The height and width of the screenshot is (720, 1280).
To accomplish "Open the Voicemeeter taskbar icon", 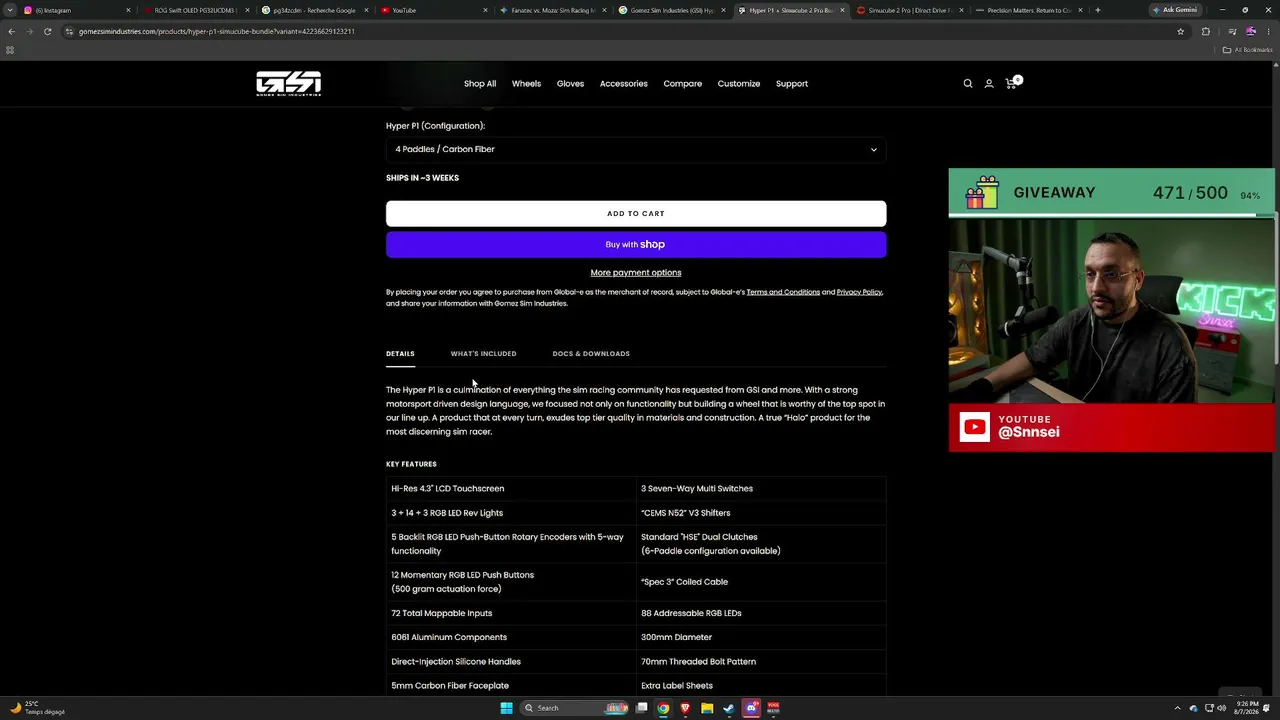I will click(x=773, y=708).
